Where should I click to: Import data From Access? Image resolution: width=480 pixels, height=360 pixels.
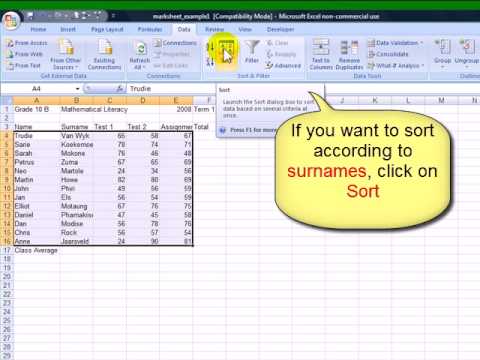(x=27, y=43)
